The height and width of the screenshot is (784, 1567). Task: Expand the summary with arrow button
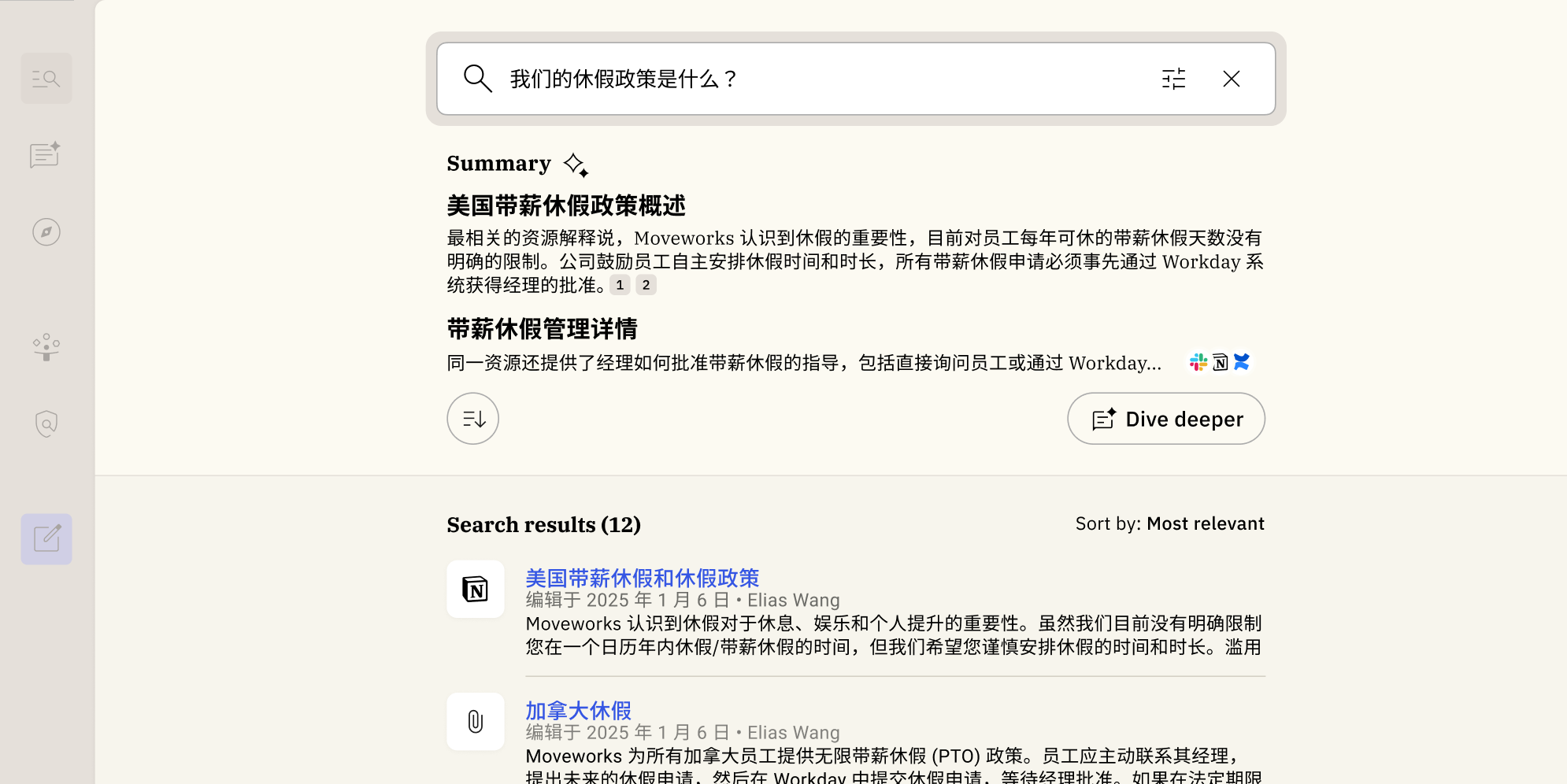[472, 419]
